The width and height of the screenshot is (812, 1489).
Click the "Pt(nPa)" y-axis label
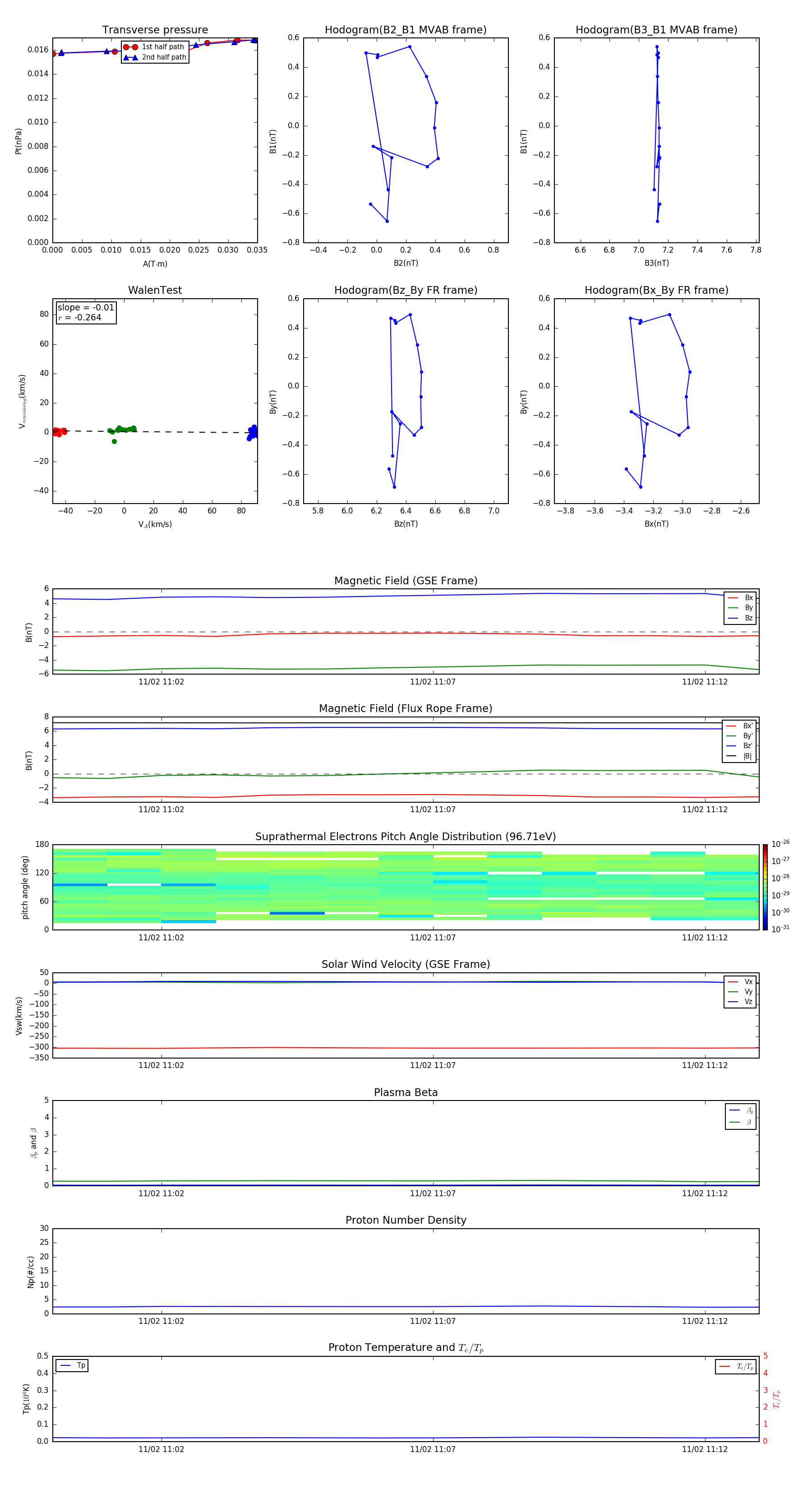[x=18, y=141]
